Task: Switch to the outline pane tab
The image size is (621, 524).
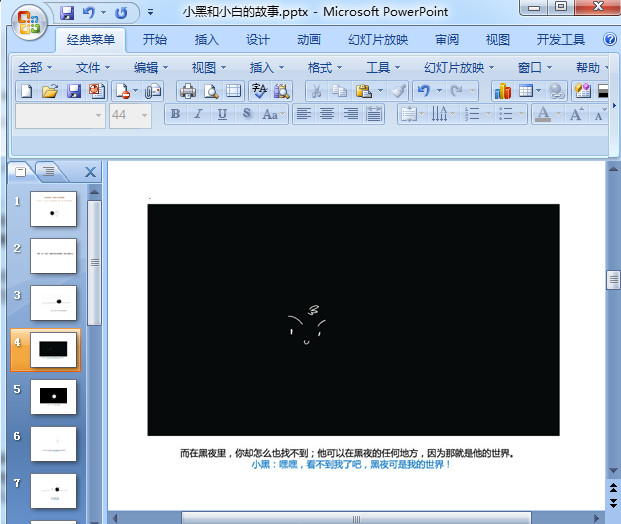Action: (x=49, y=171)
